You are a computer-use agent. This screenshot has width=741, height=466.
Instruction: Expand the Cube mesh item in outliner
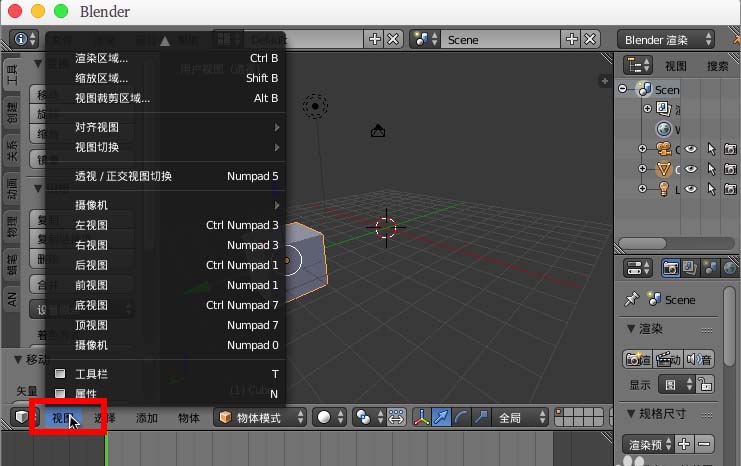pyautogui.click(x=642, y=169)
